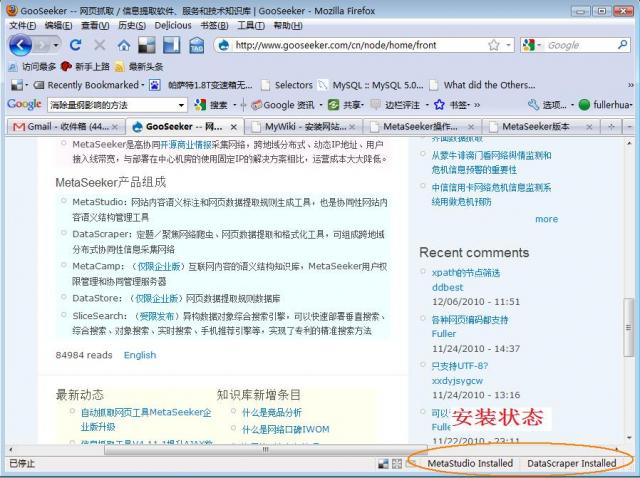Click the Delicious TAG icon

(197, 45)
